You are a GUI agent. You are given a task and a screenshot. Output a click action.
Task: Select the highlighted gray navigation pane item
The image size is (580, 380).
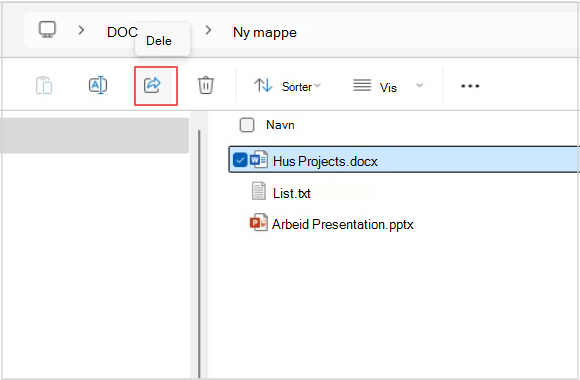point(94,135)
